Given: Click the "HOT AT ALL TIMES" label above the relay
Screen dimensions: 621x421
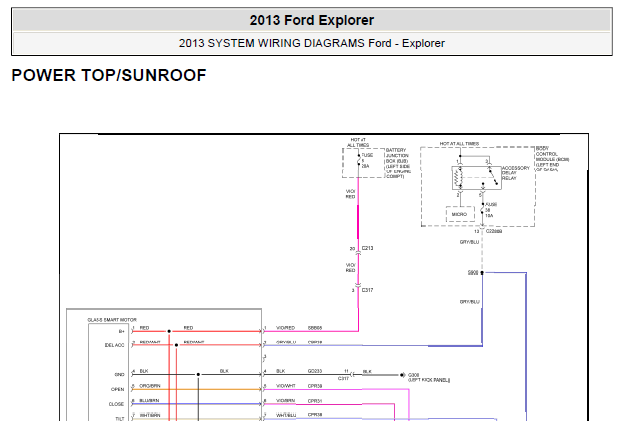Looking at the screenshot, I should point(459,144).
